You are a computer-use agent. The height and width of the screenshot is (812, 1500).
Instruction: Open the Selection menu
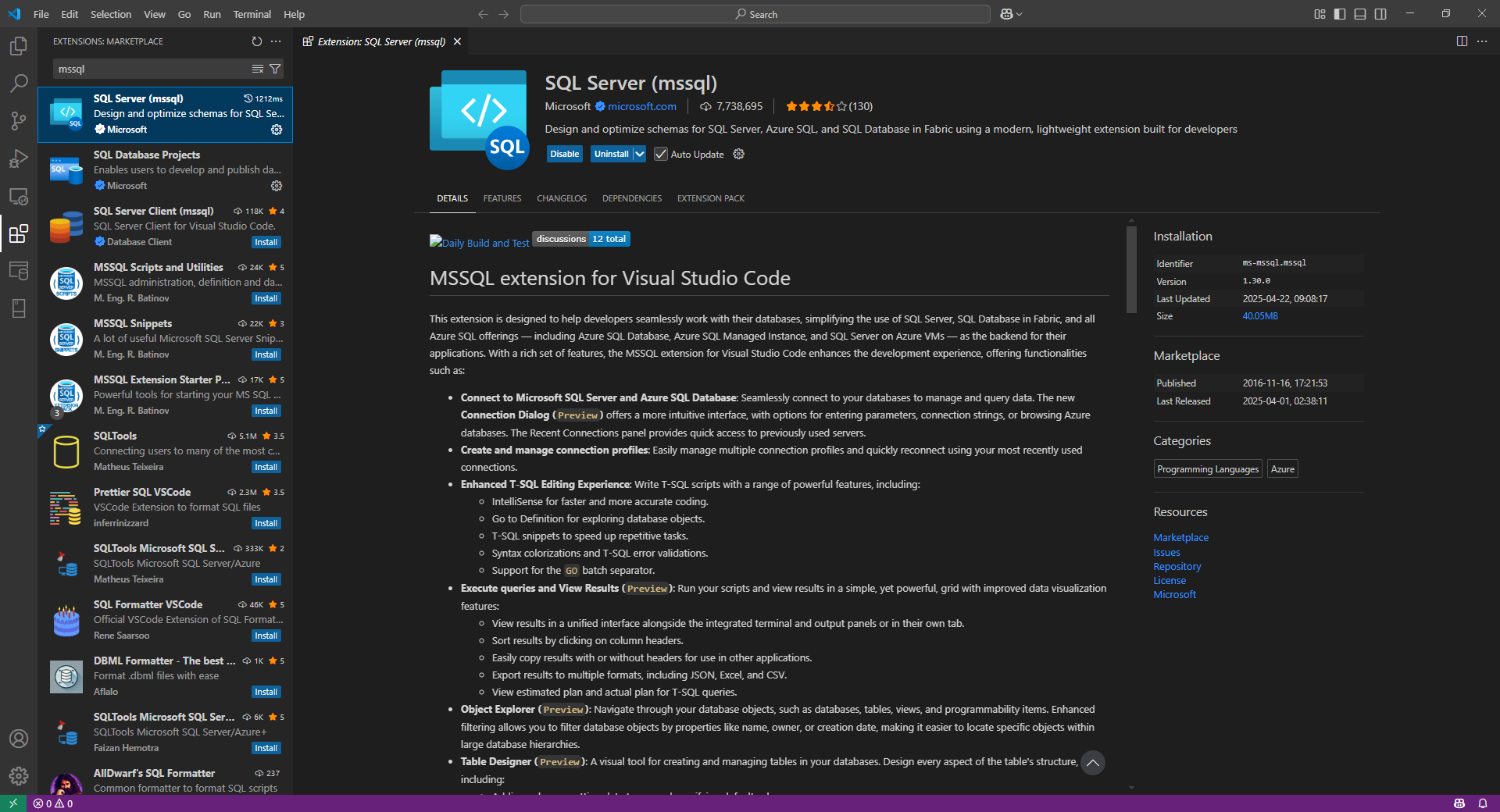(x=111, y=14)
